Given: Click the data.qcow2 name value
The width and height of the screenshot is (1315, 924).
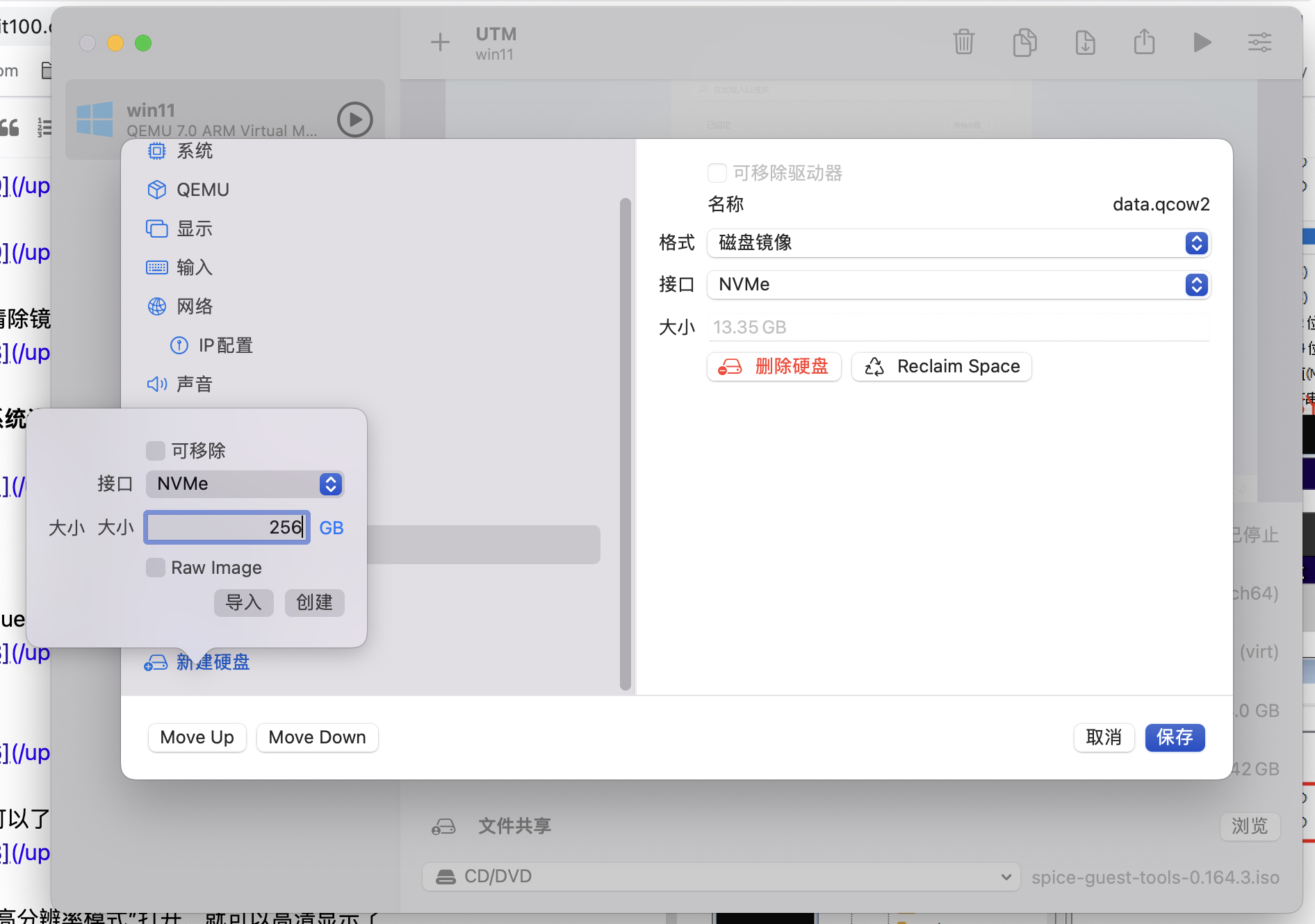Looking at the screenshot, I should coord(1161,204).
